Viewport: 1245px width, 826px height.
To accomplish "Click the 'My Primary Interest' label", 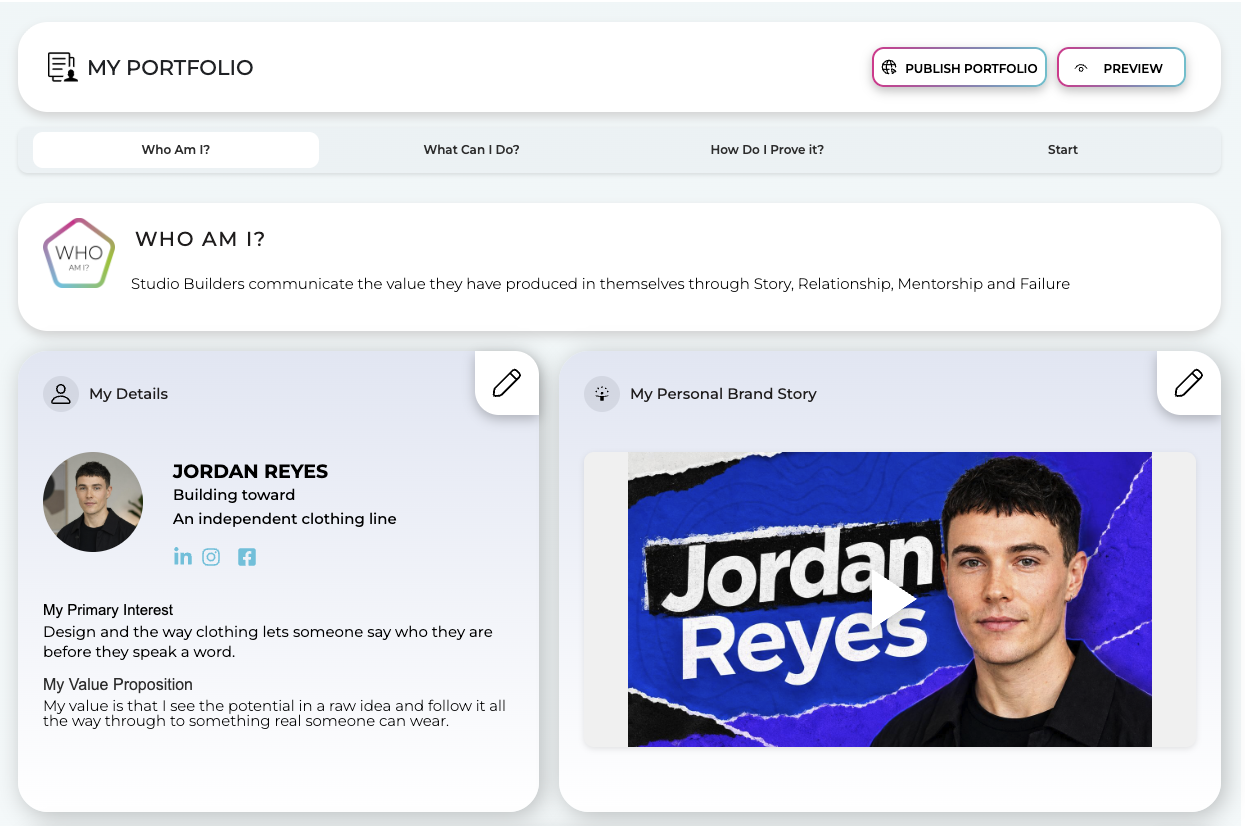I will pos(108,610).
